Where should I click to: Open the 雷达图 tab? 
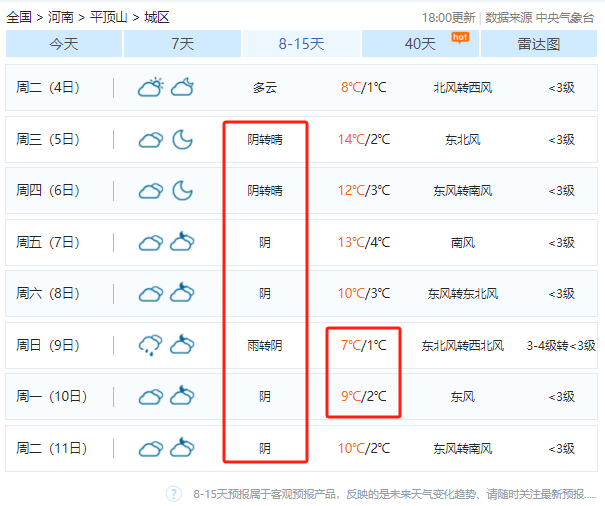(539, 44)
